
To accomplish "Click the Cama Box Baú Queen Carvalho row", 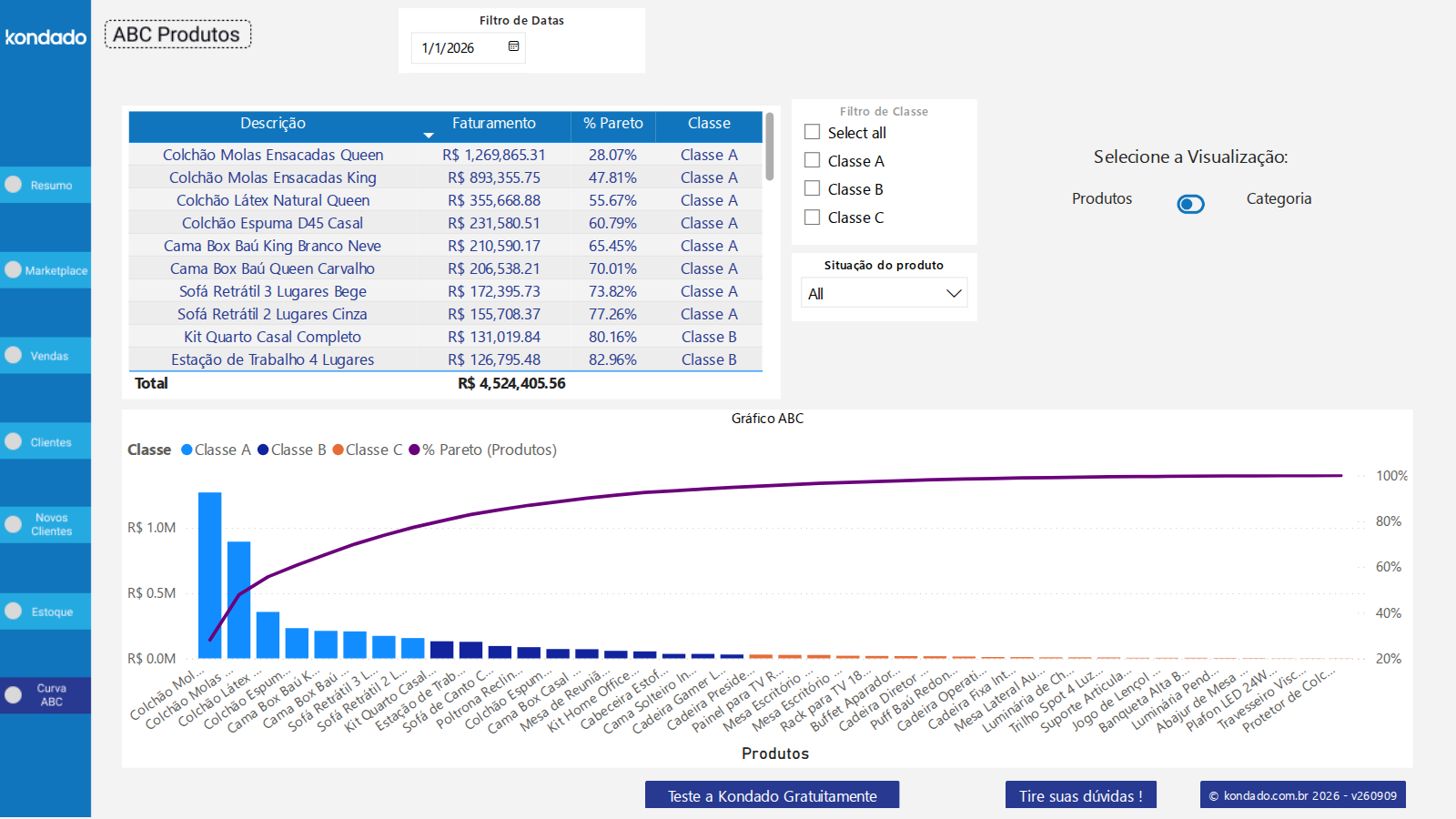I will (446, 268).
